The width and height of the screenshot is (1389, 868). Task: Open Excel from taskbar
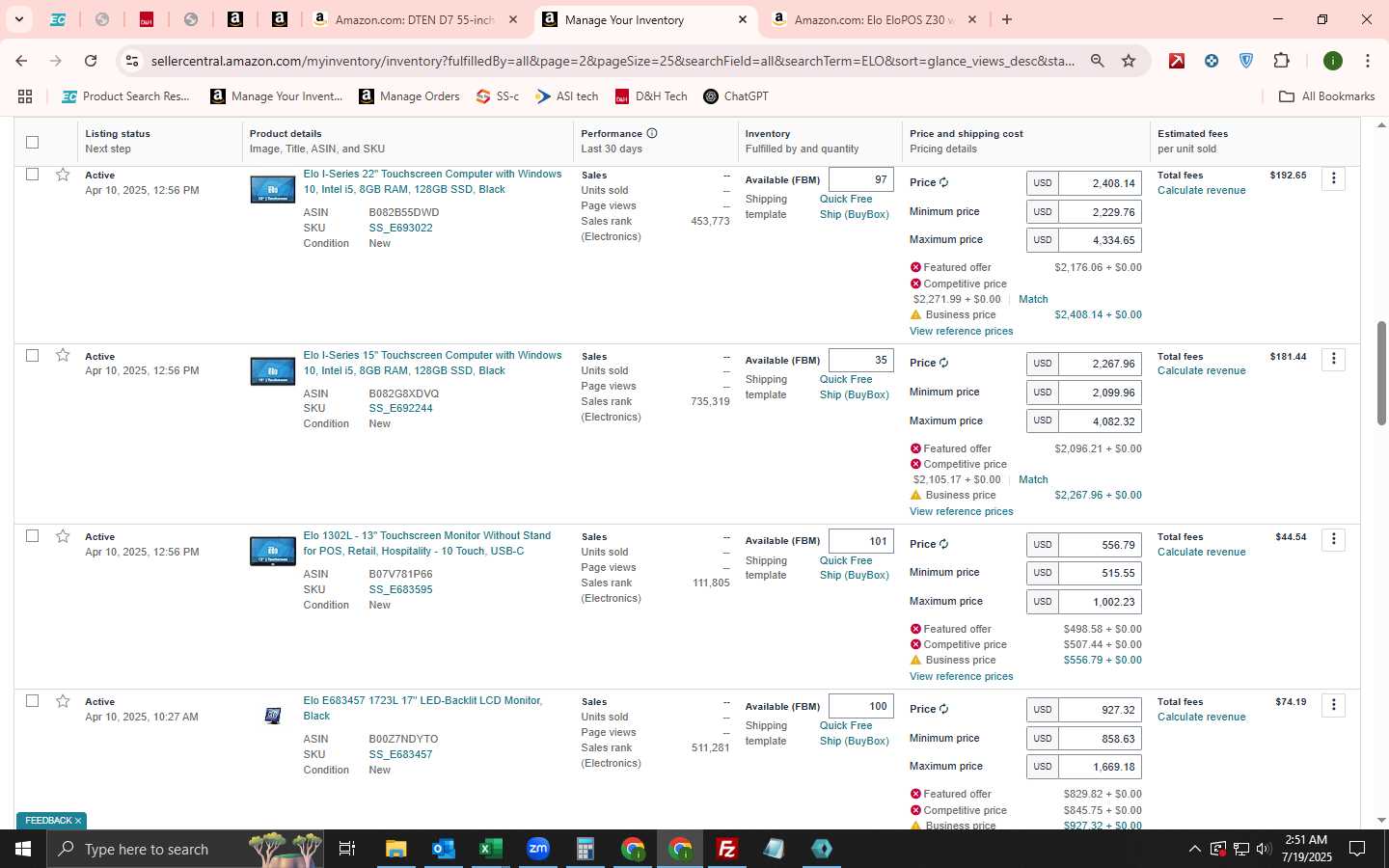click(x=490, y=849)
